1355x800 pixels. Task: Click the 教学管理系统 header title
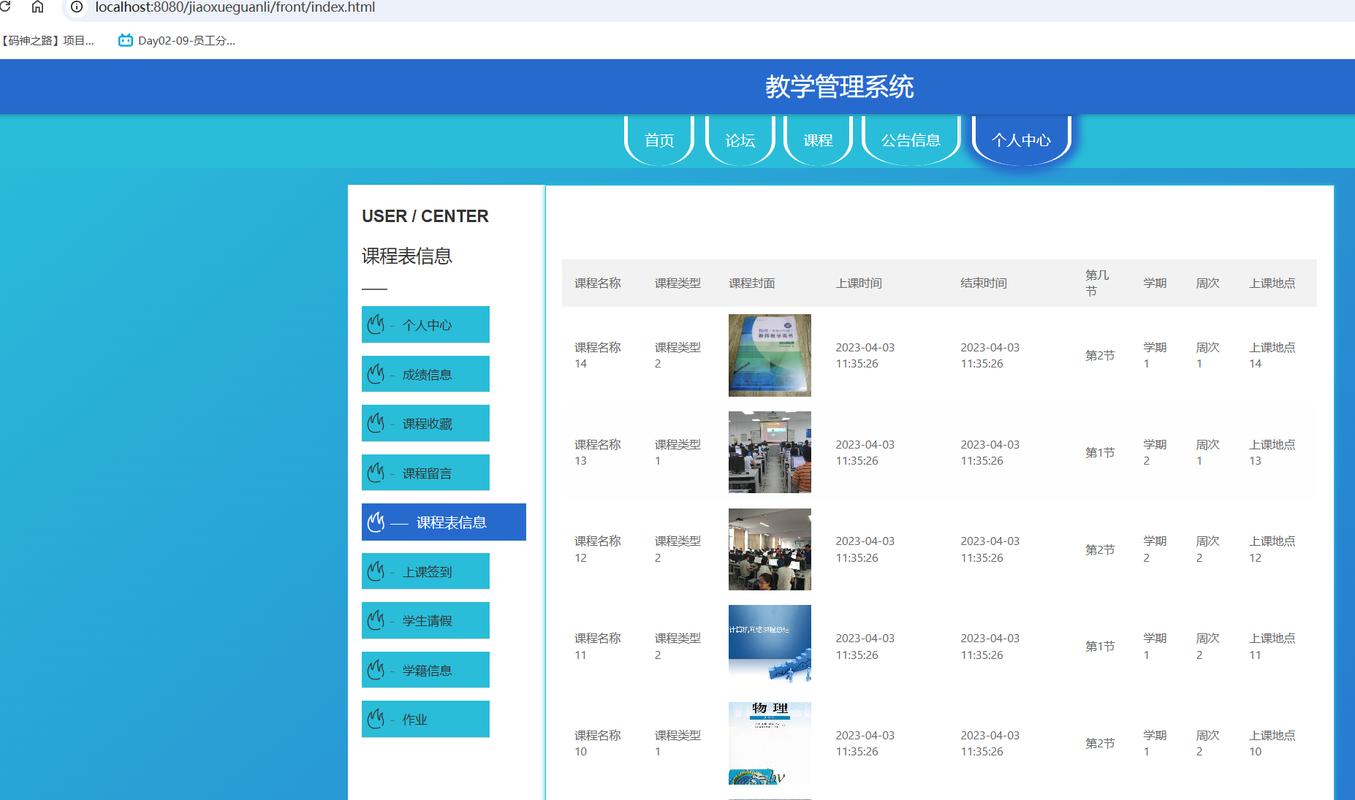click(x=840, y=87)
